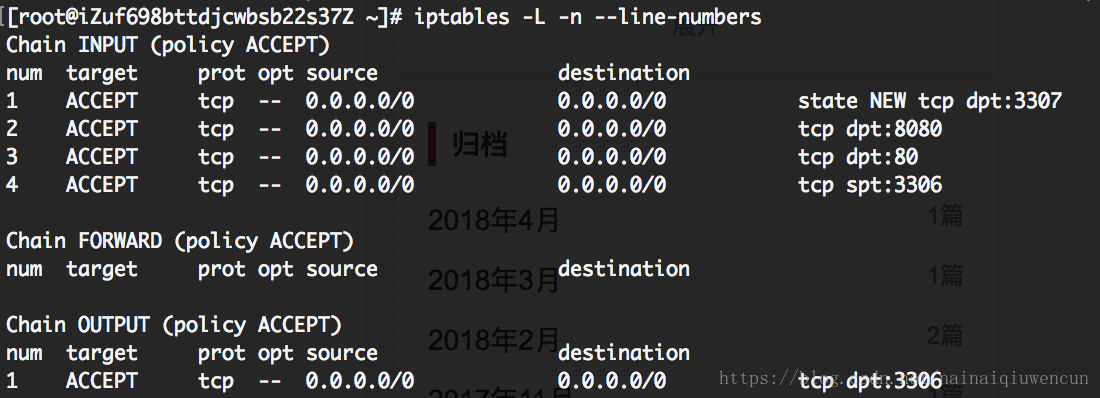The width and height of the screenshot is (1100, 398).
Task: Click the 归档 heading in the background blog page
Action: (x=480, y=144)
